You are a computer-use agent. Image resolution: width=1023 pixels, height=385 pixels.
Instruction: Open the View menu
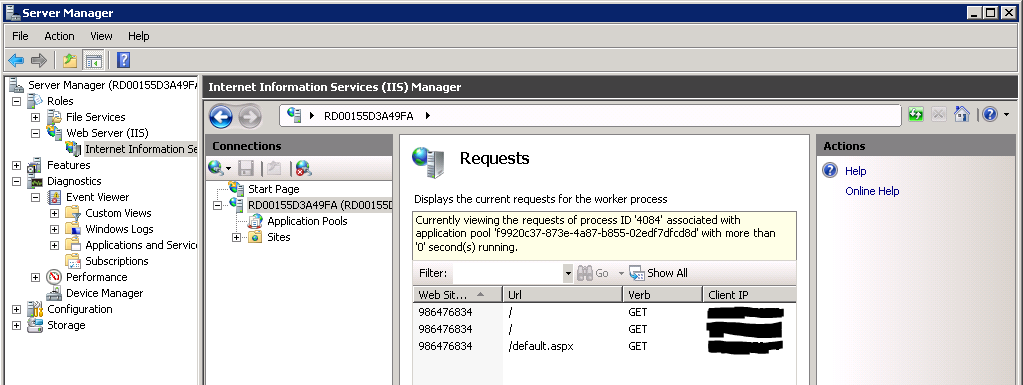(101, 36)
